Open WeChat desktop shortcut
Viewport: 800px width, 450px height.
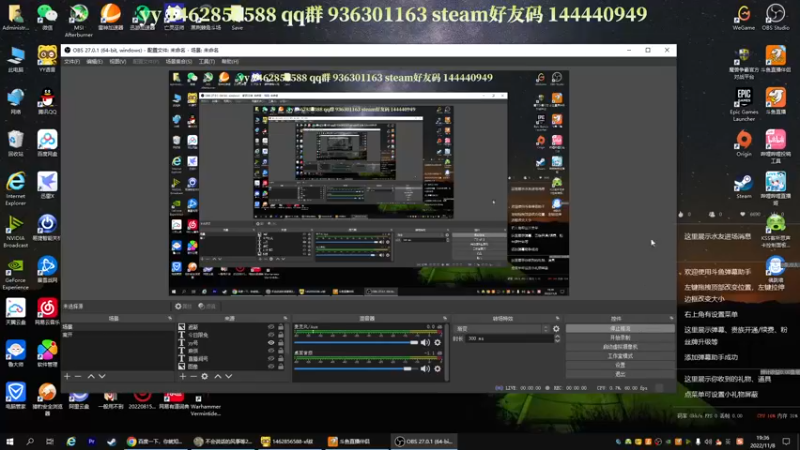[47, 17]
